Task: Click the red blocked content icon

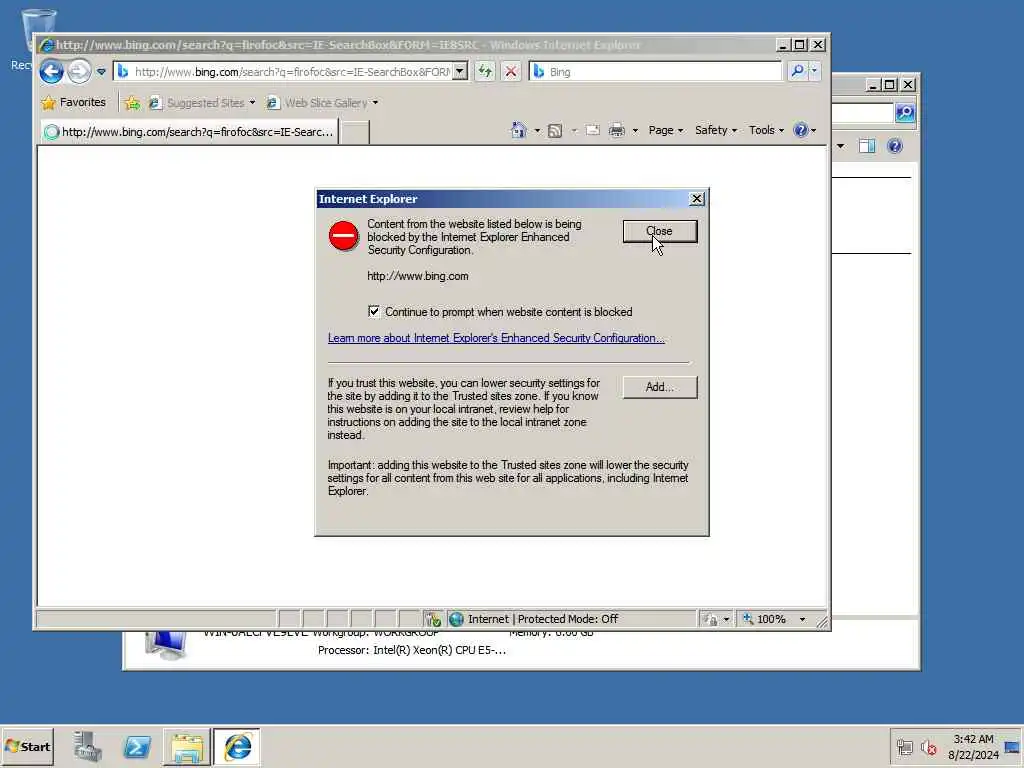Action: pyautogui.click(x=344, y=236)
